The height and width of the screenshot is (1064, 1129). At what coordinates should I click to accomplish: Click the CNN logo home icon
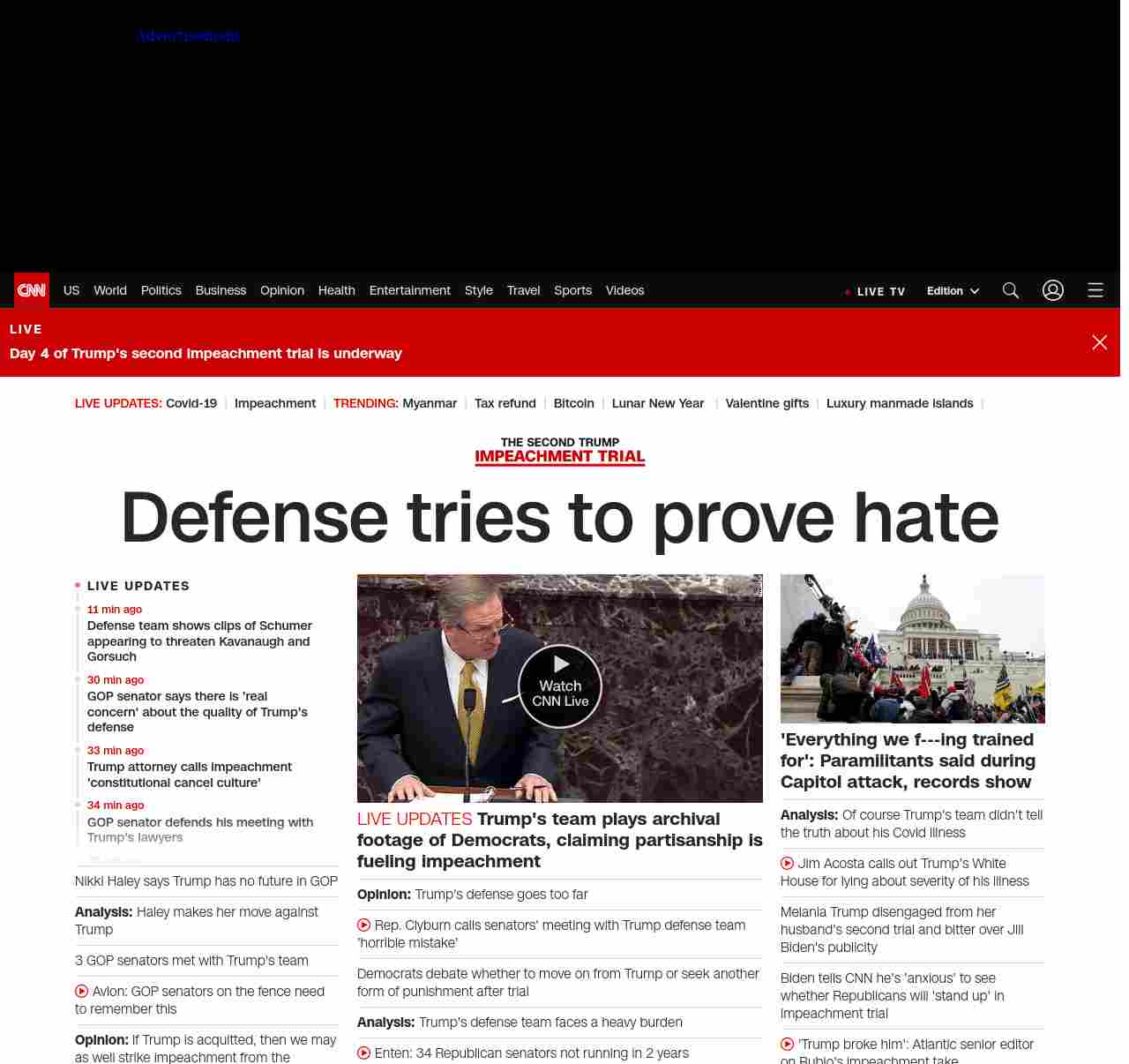[x=32, y=290]
